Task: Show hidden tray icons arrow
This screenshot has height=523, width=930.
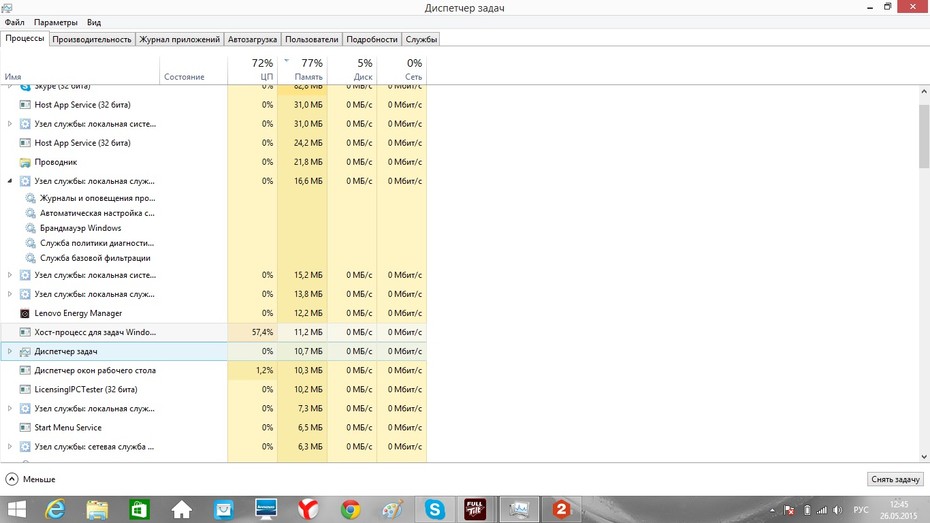Action: (772, 510)
